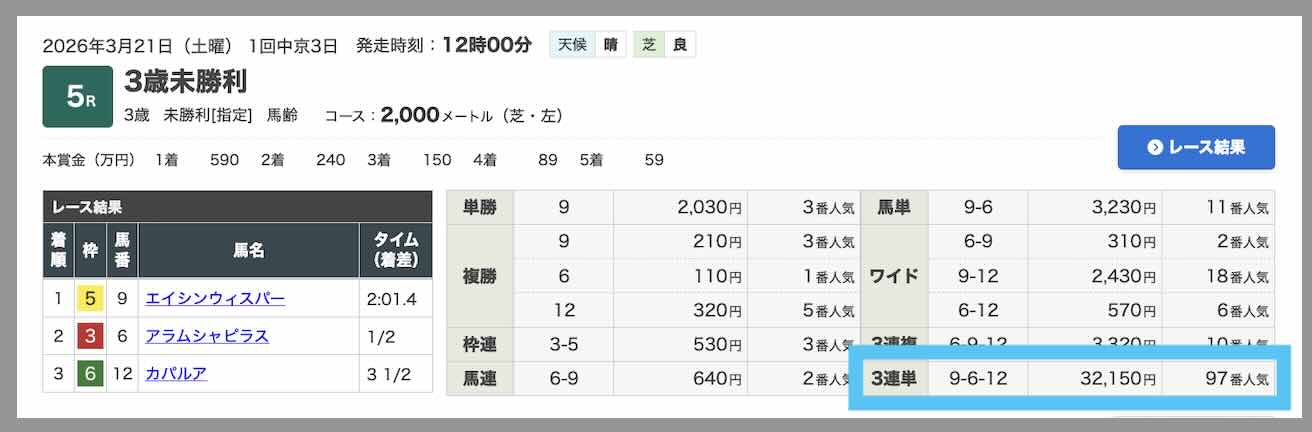1312x432 pixels.
Task: Select the ワイド payout row label
Action: coord(894,276)
